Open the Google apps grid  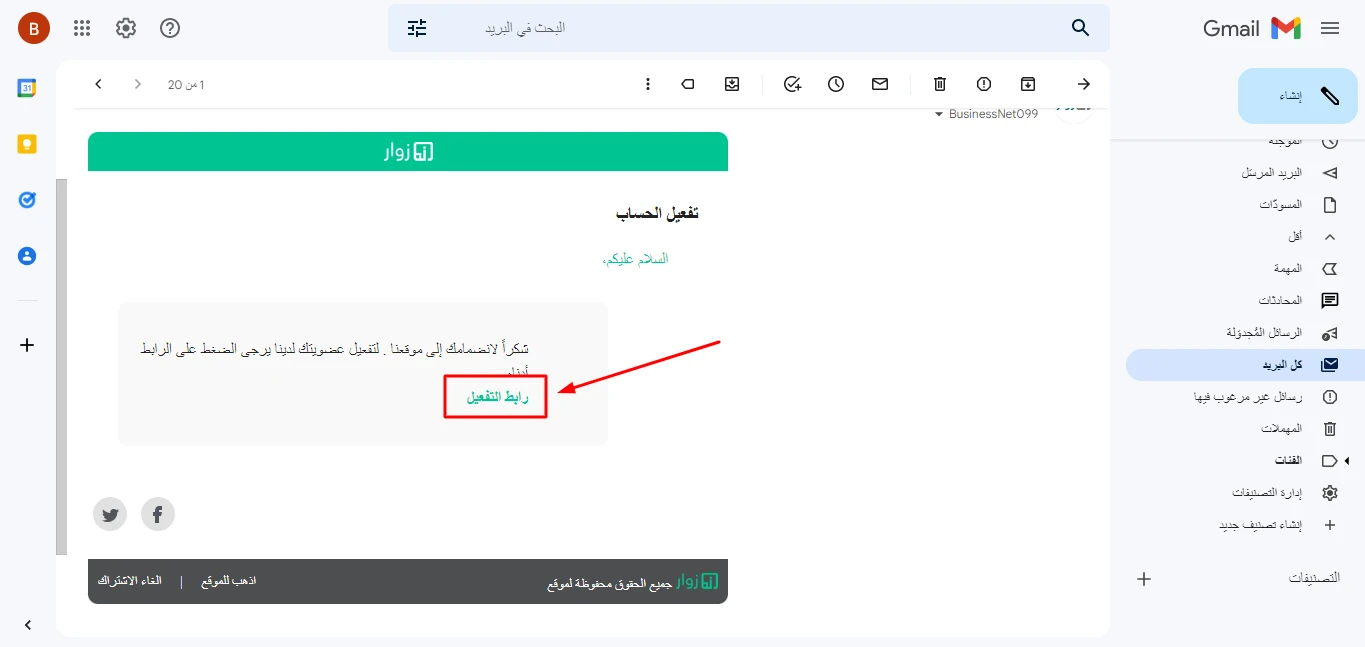82,28
